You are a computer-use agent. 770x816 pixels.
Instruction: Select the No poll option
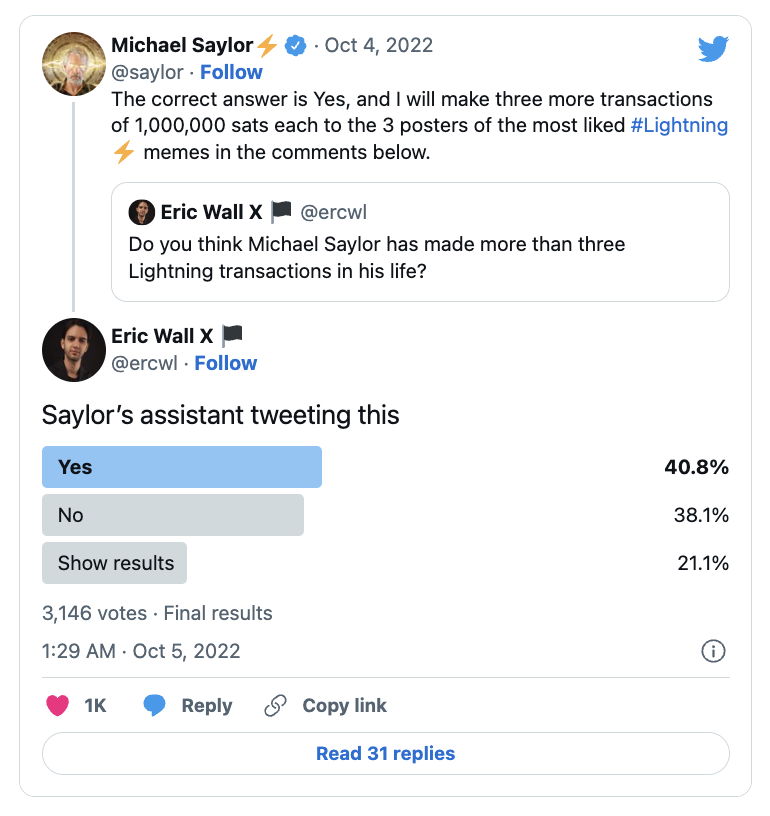click(173, 515)
